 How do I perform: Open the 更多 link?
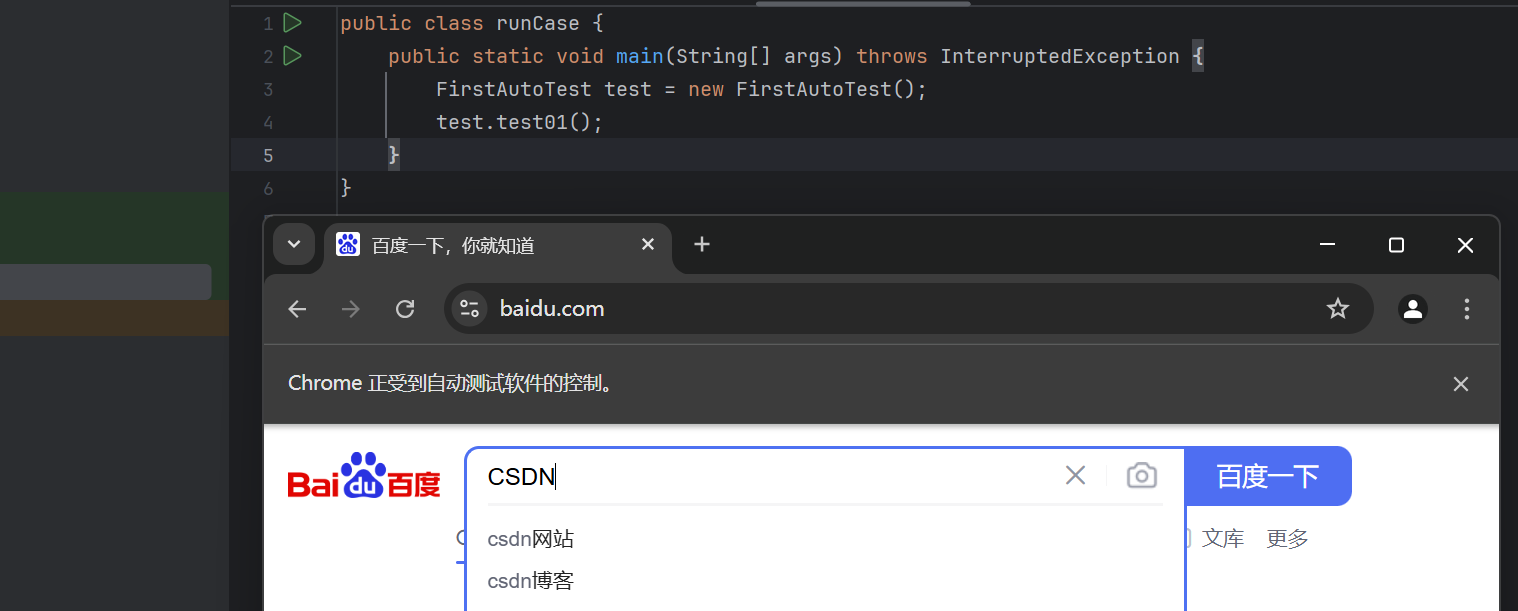click(1287, 539)
